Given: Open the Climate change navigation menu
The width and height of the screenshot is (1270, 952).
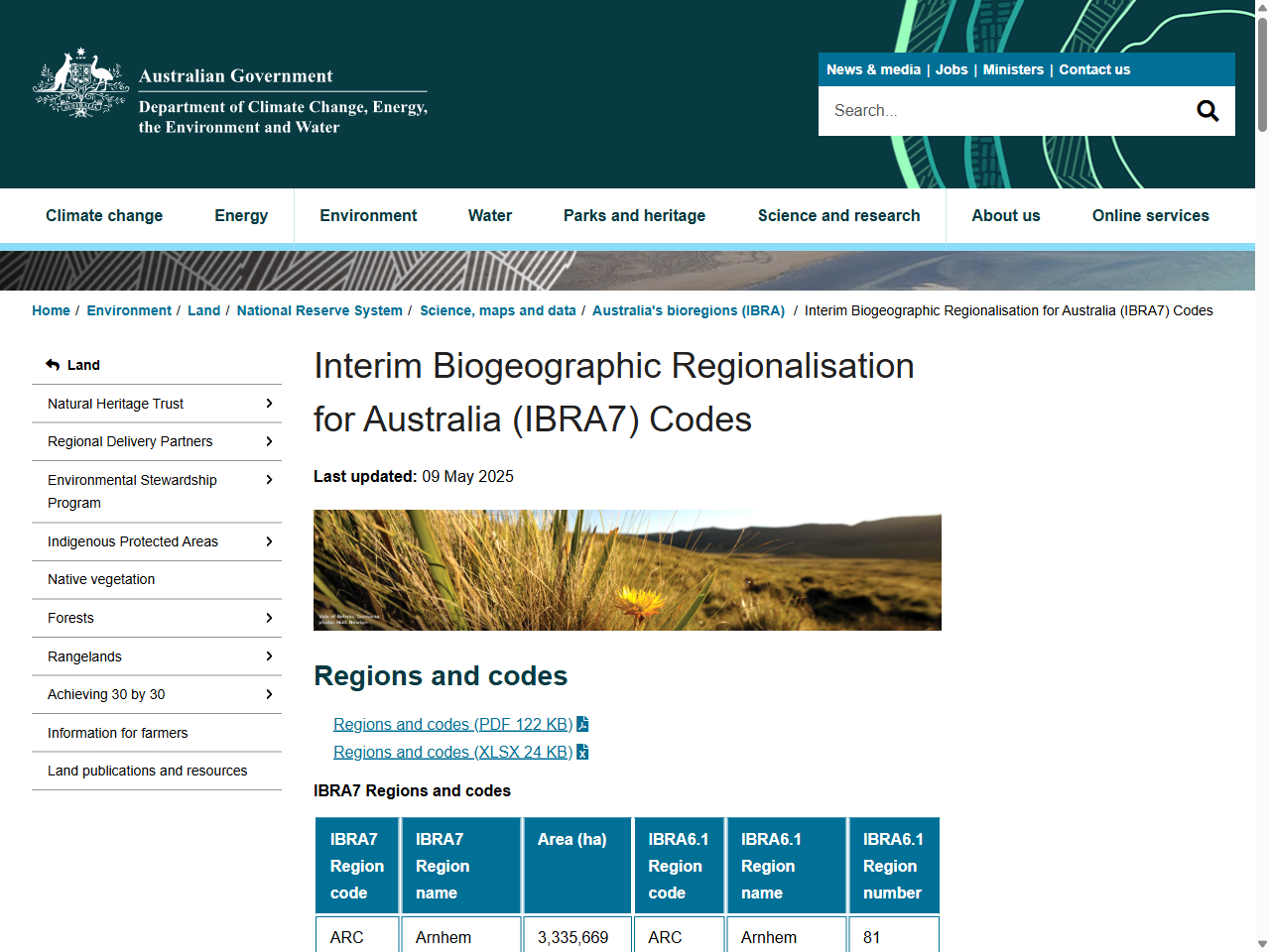Looking at the screenshot, I should 104,215.
